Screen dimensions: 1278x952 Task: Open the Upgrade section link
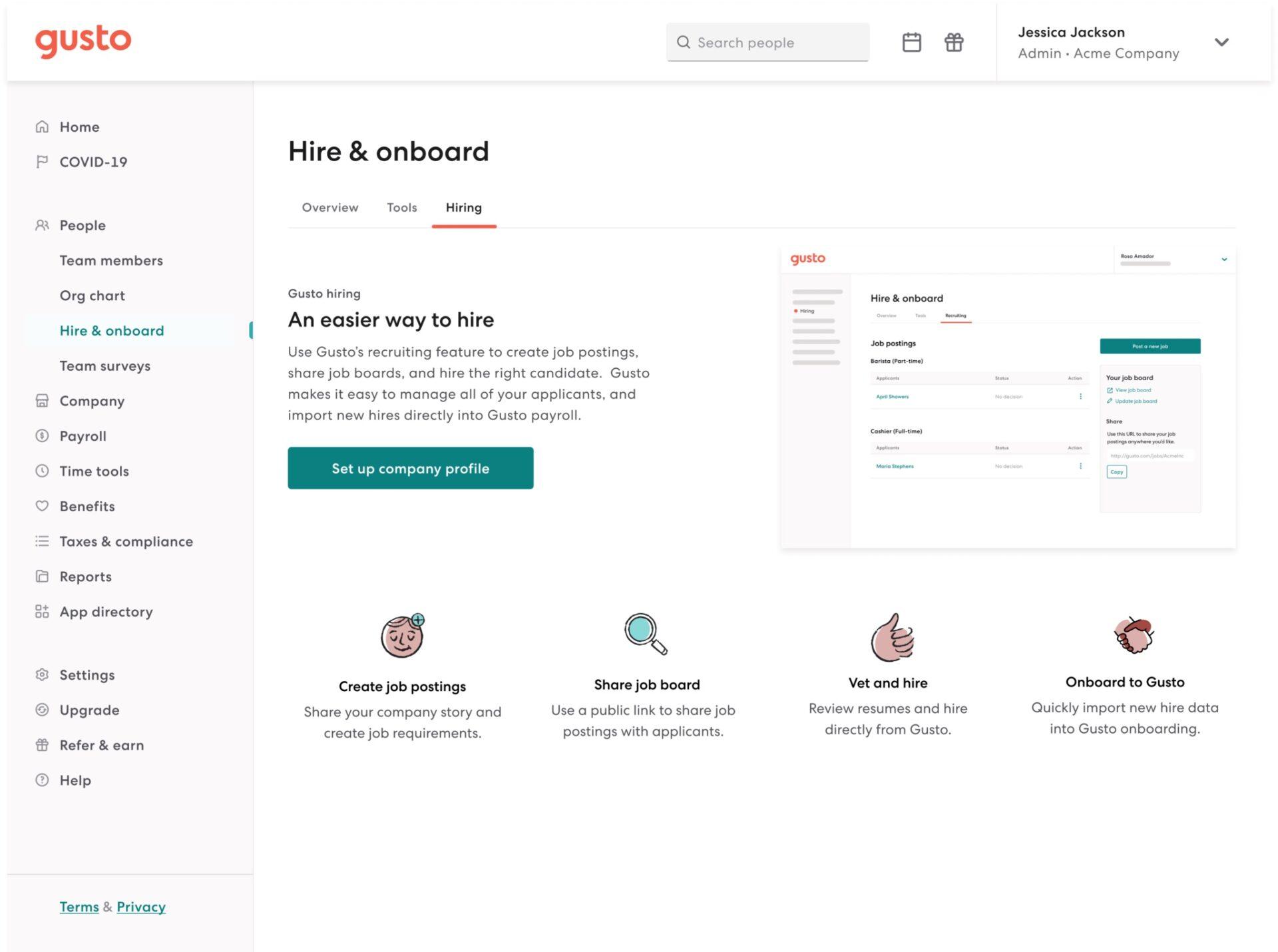tap(89, 709)
